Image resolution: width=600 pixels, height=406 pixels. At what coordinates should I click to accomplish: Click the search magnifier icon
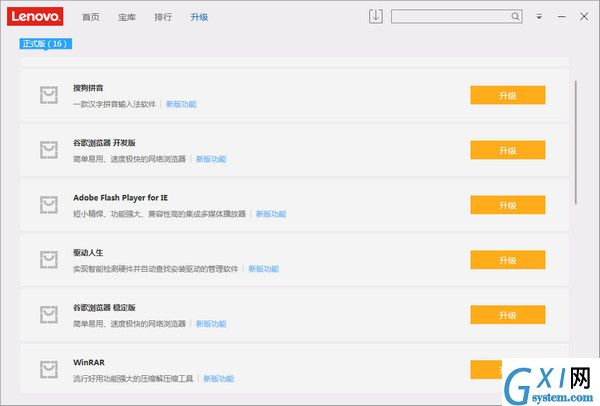(515, 16)
